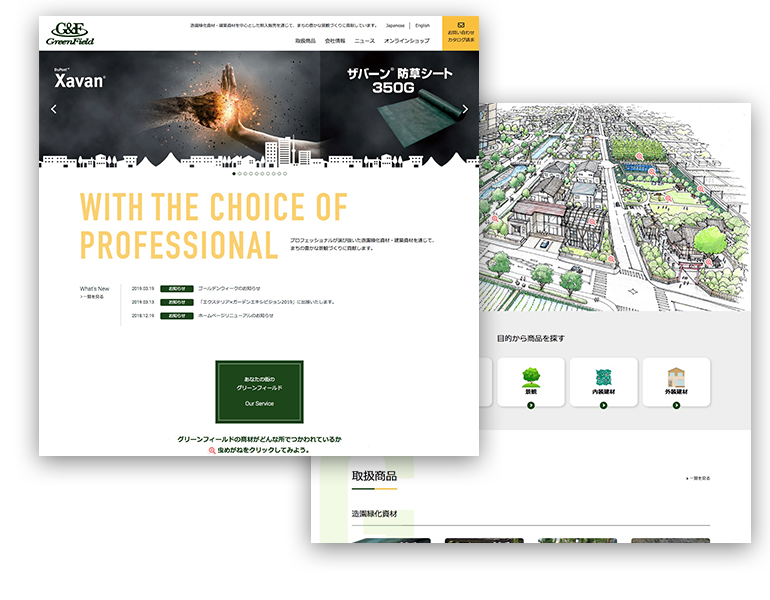Click the green Our Service button
Screen dimensions: 770x600
click(x=259, y=391)
